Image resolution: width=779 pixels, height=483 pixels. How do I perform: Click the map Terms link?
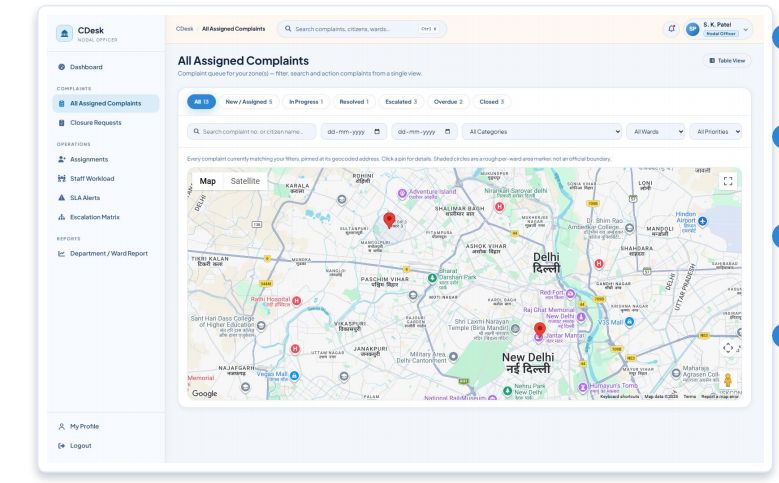pyautogui.click(x=690, y=397)
